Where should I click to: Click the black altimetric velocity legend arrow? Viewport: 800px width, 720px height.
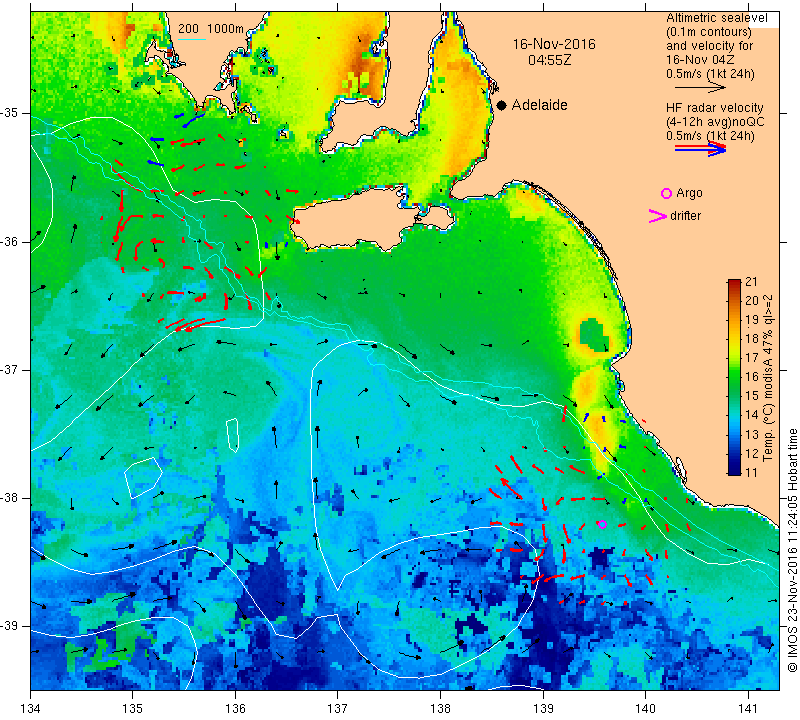[700, 87]
